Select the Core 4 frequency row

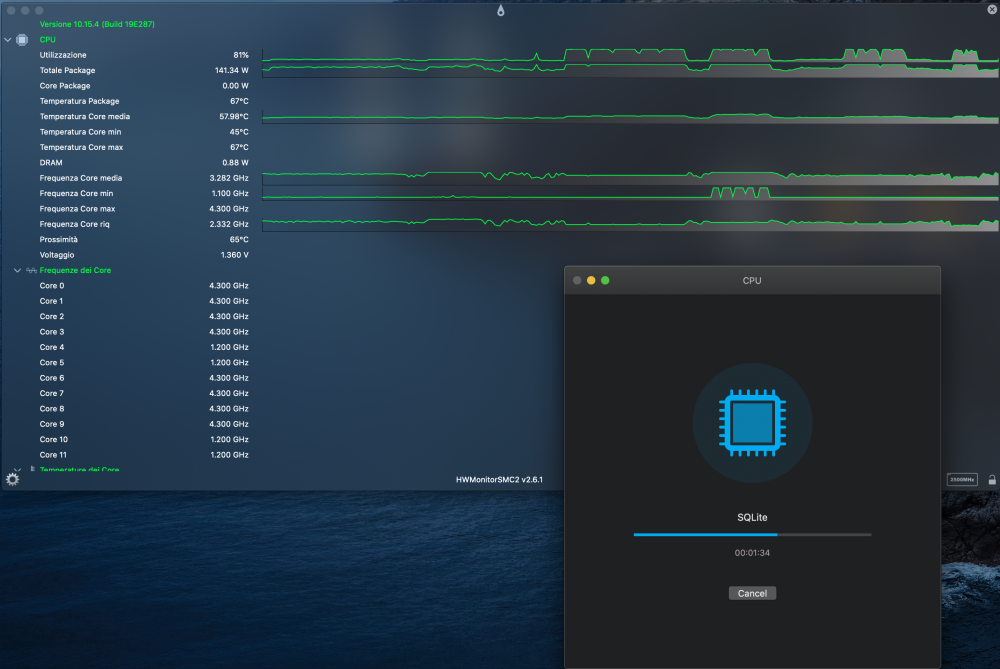[x=143, y=347]
